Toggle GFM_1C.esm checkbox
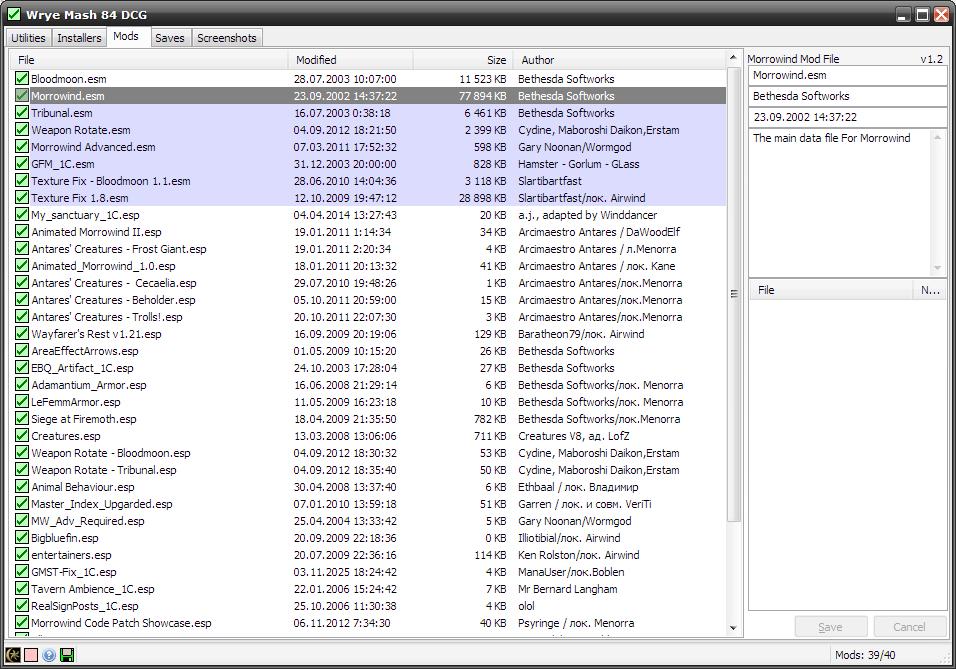The width and height of the screenshot is (956, 669). 22,163
